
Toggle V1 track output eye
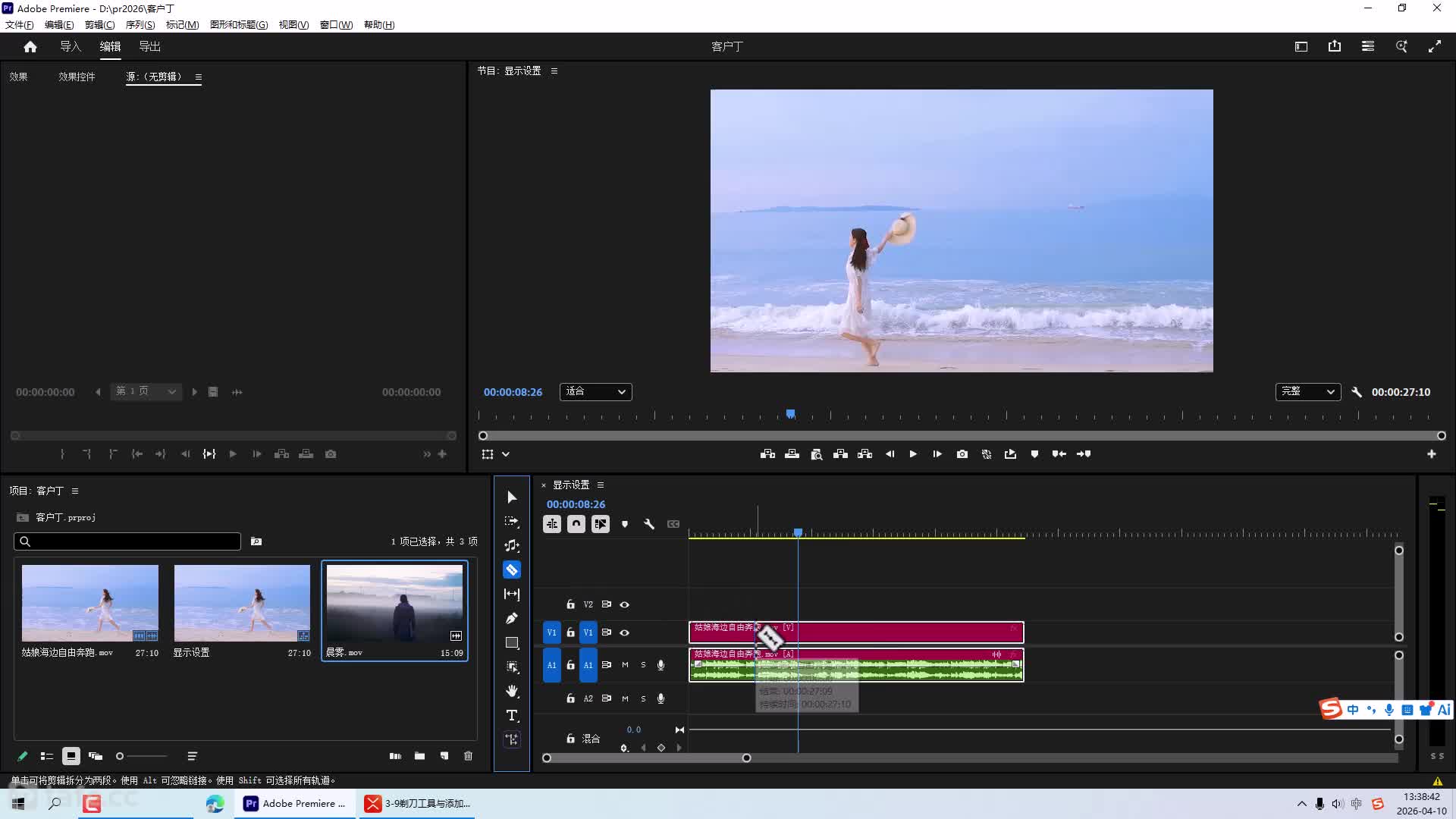[x=625, y=632]
